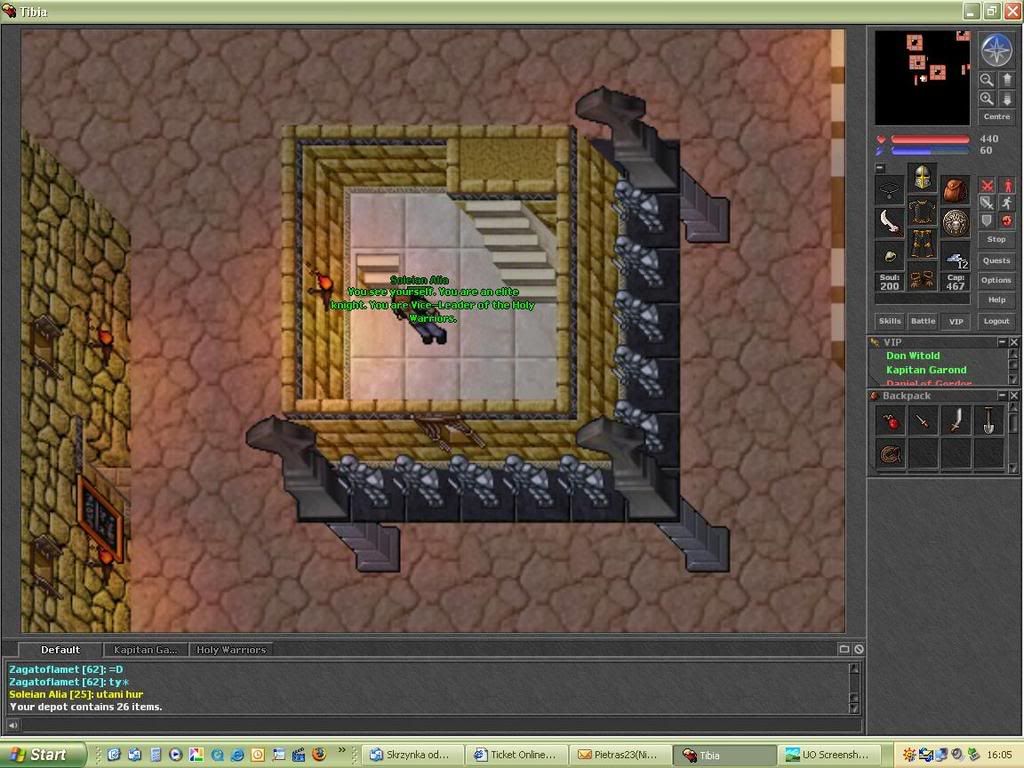Toggle the Skills window
Image resolution: width=1024 pixels, height=768 pixels.
tap(889, 321)
